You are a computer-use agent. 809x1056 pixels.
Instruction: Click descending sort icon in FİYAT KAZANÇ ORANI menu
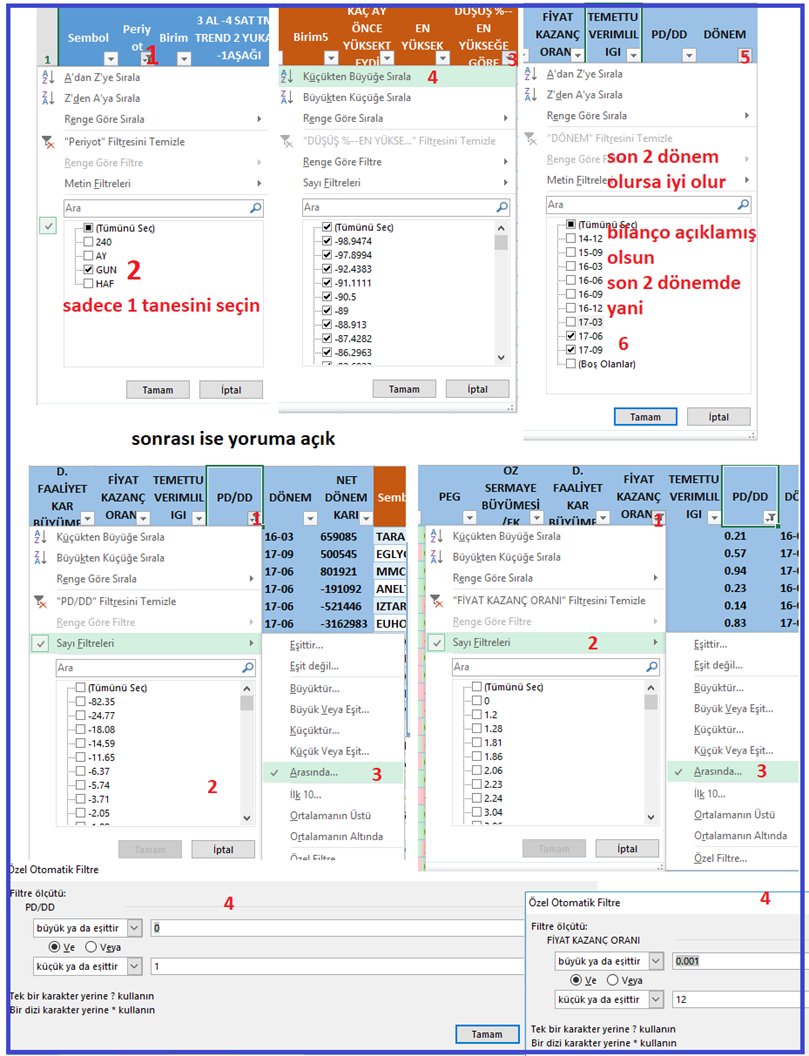click(x=436, y=557)
